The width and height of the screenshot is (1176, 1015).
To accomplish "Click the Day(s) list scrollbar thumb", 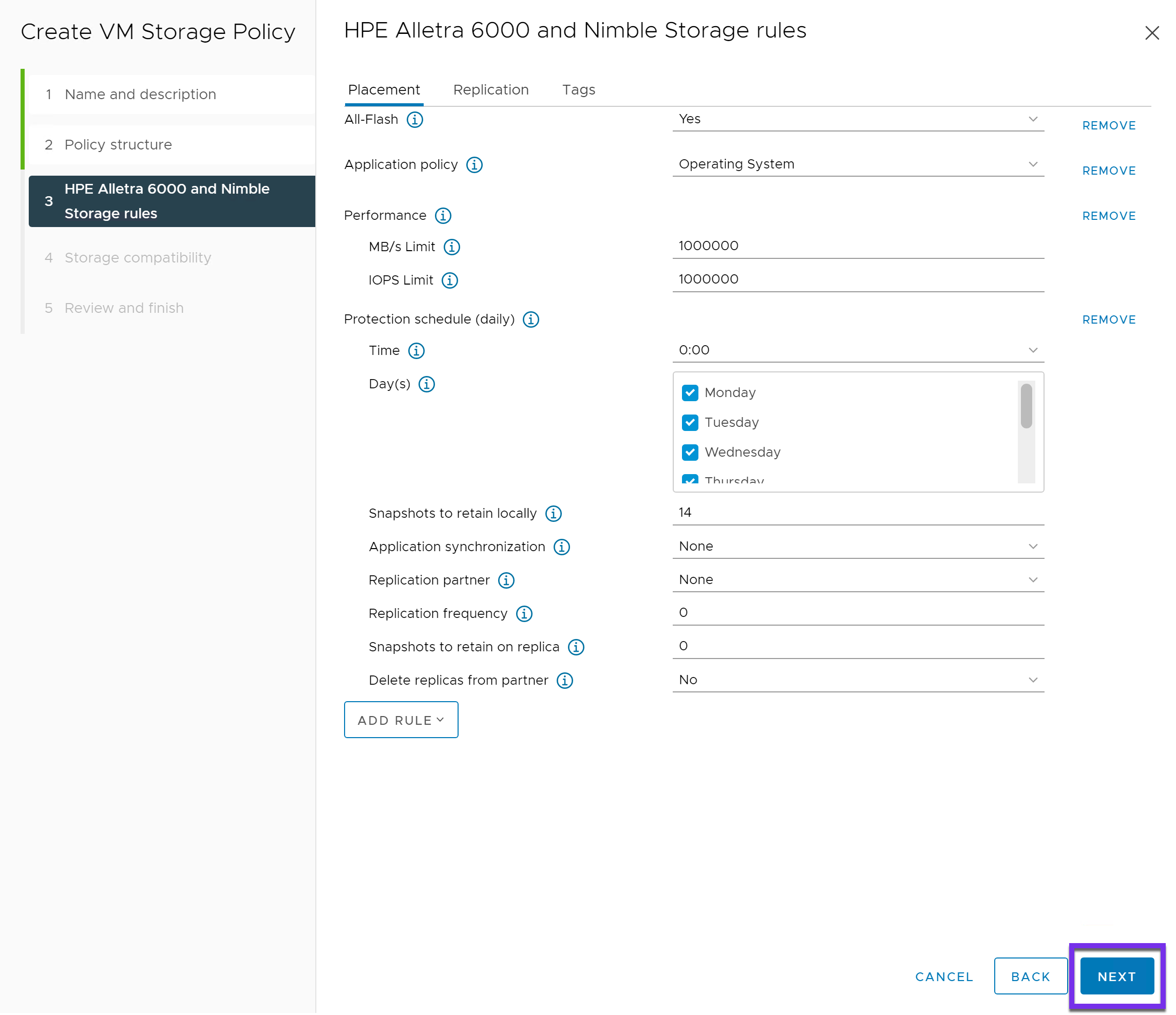I will 1026,406.
